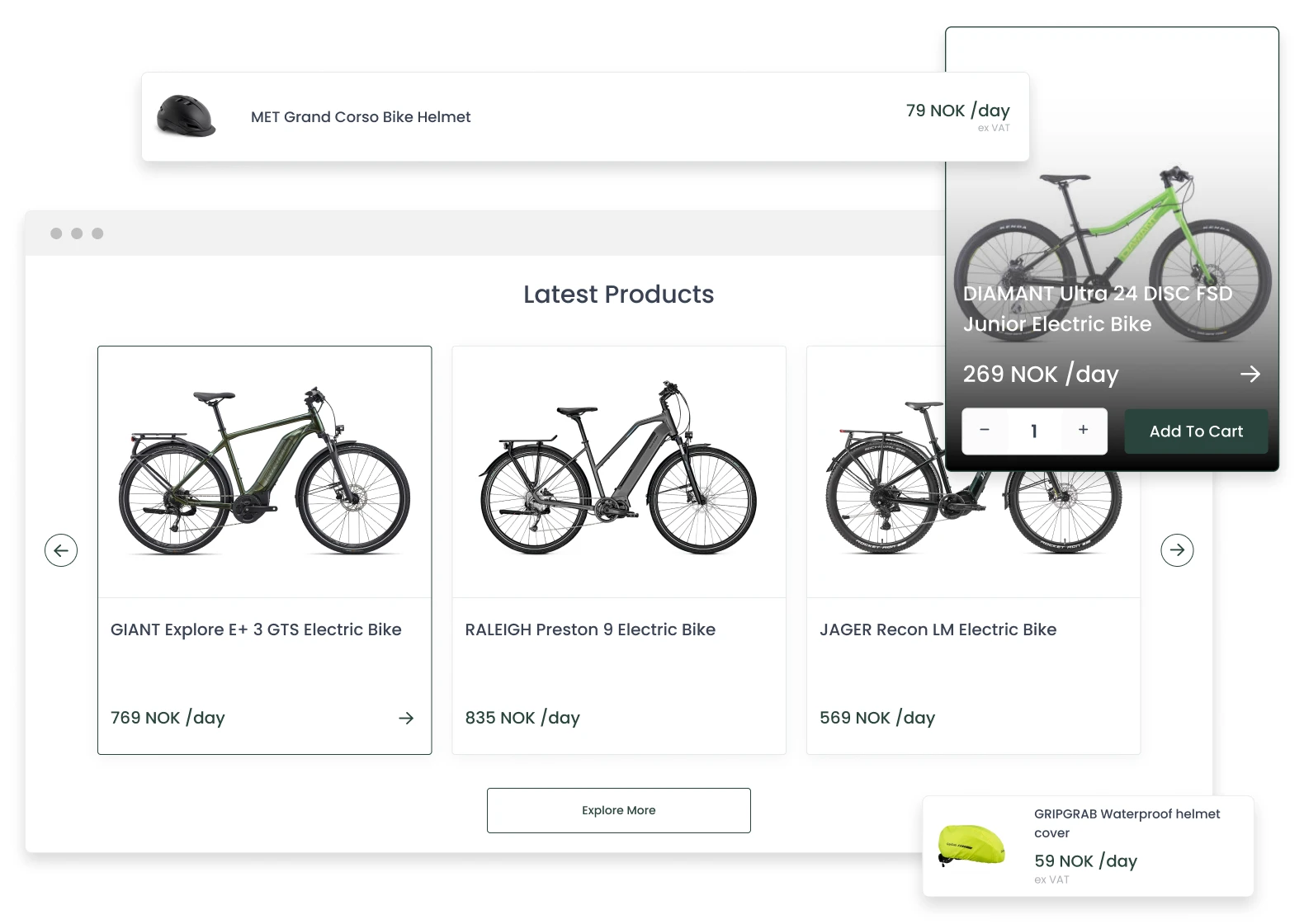Increase quantity with the plus button
Screen dimensions: 1304x924
point(1084,430)
